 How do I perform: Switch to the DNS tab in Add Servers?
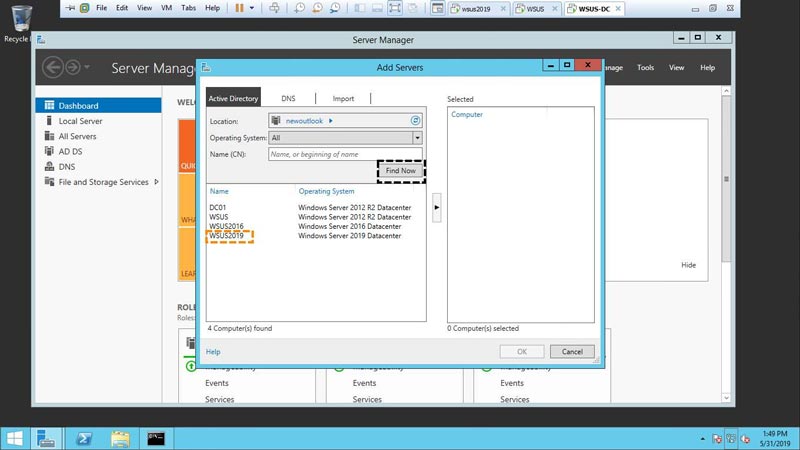click(x=288, y=98)
